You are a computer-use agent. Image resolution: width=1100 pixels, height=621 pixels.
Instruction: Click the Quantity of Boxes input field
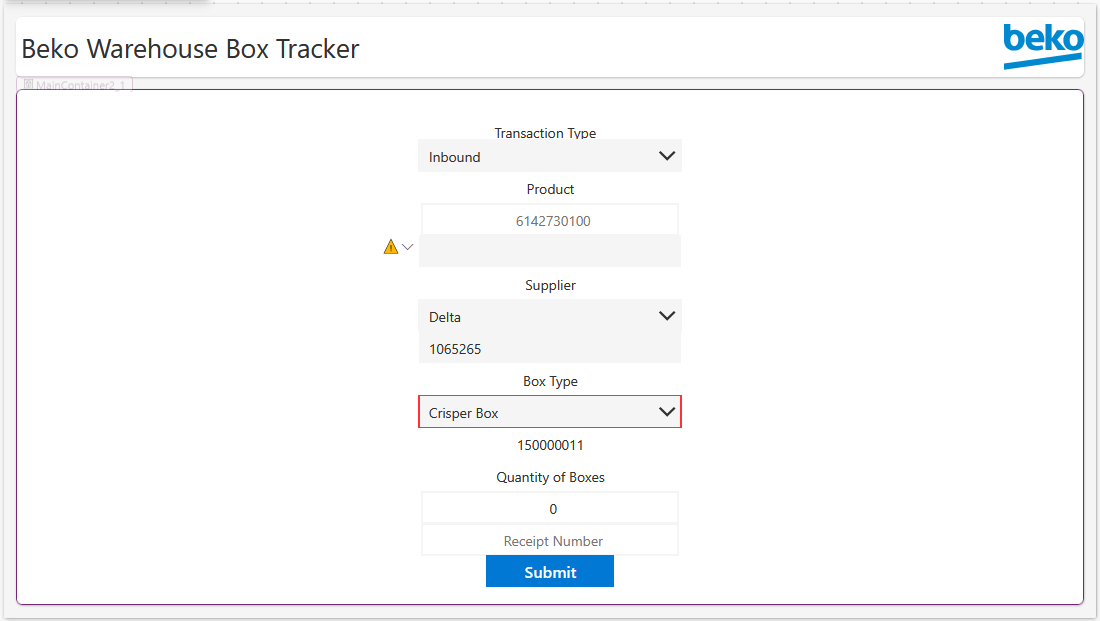[549, 508]
